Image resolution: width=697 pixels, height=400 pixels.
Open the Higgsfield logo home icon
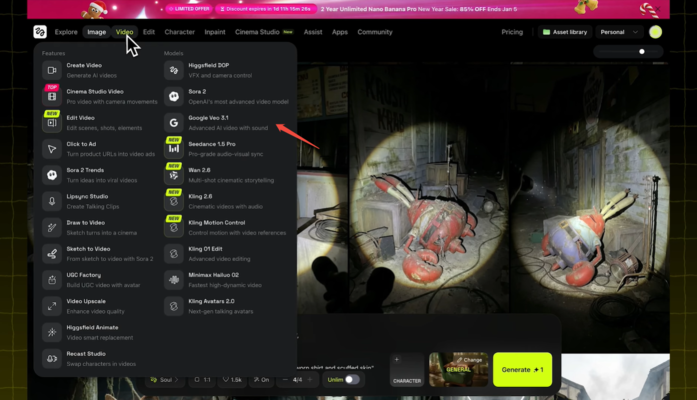(40, 32)
